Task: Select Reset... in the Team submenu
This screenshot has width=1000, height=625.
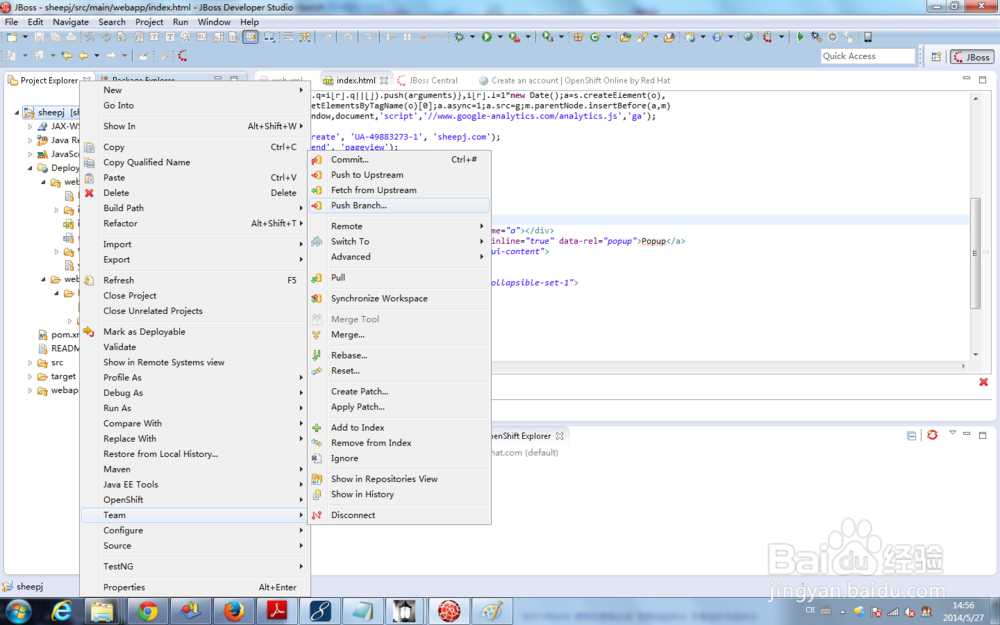Action: click(399, 371)
